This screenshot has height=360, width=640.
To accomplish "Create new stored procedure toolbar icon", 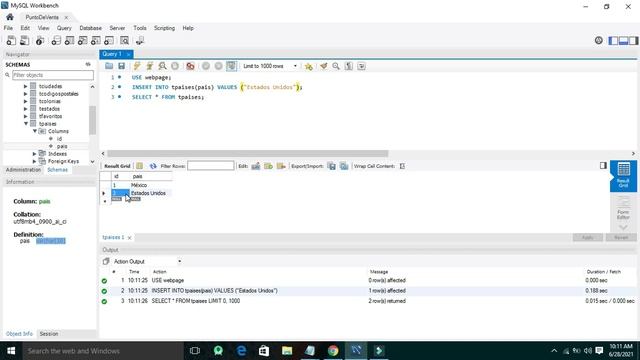I will [96, 40].
